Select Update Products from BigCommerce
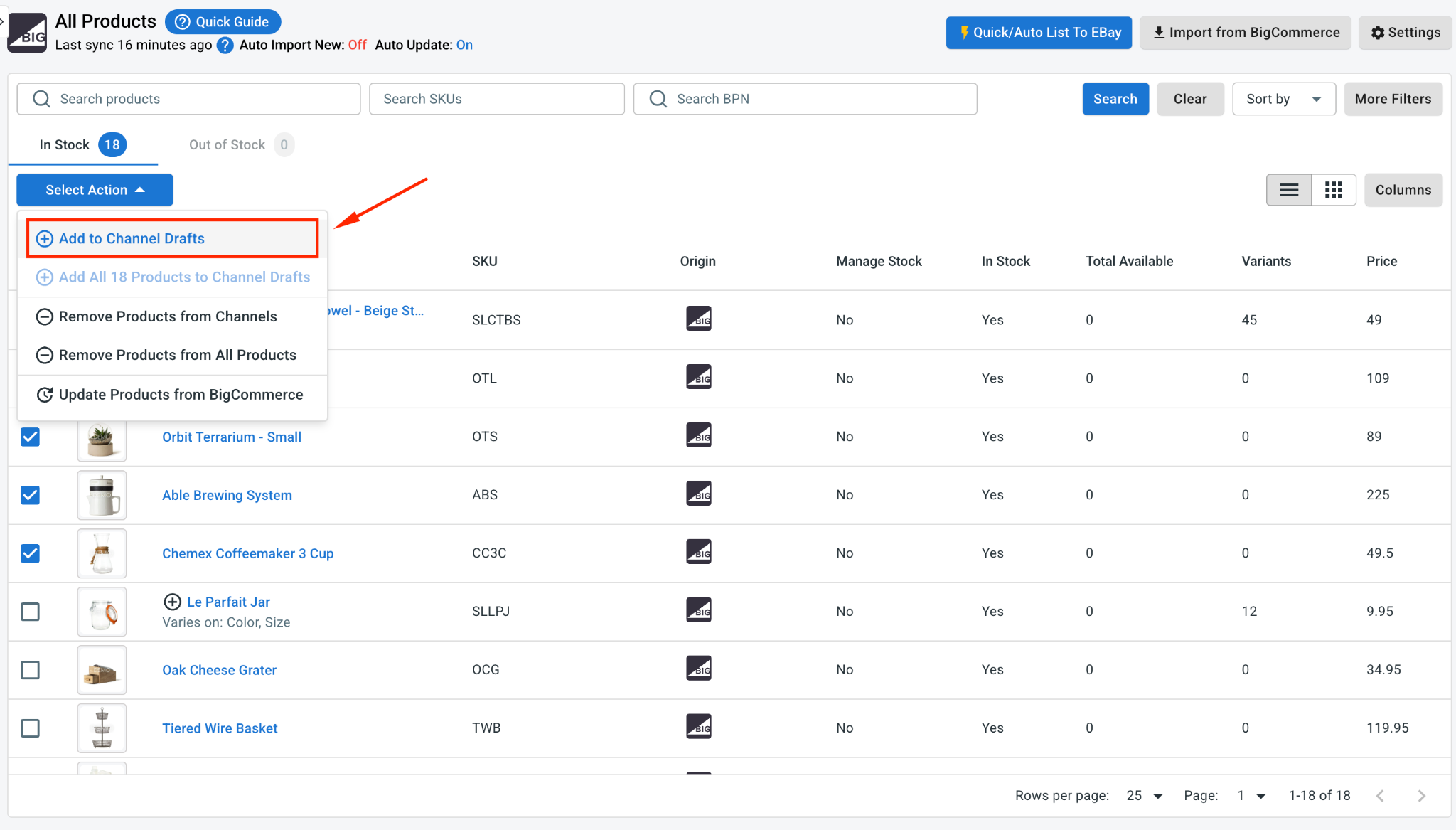The image size is (1456, 830). click(172, 395)
